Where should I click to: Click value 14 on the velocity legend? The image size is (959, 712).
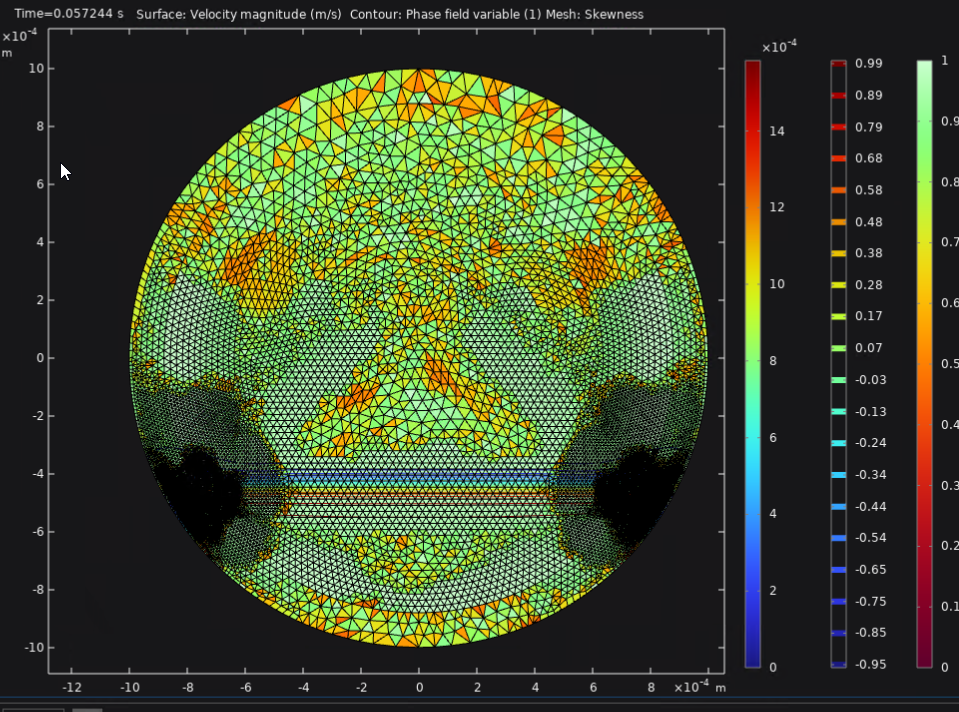pos(775,132)
